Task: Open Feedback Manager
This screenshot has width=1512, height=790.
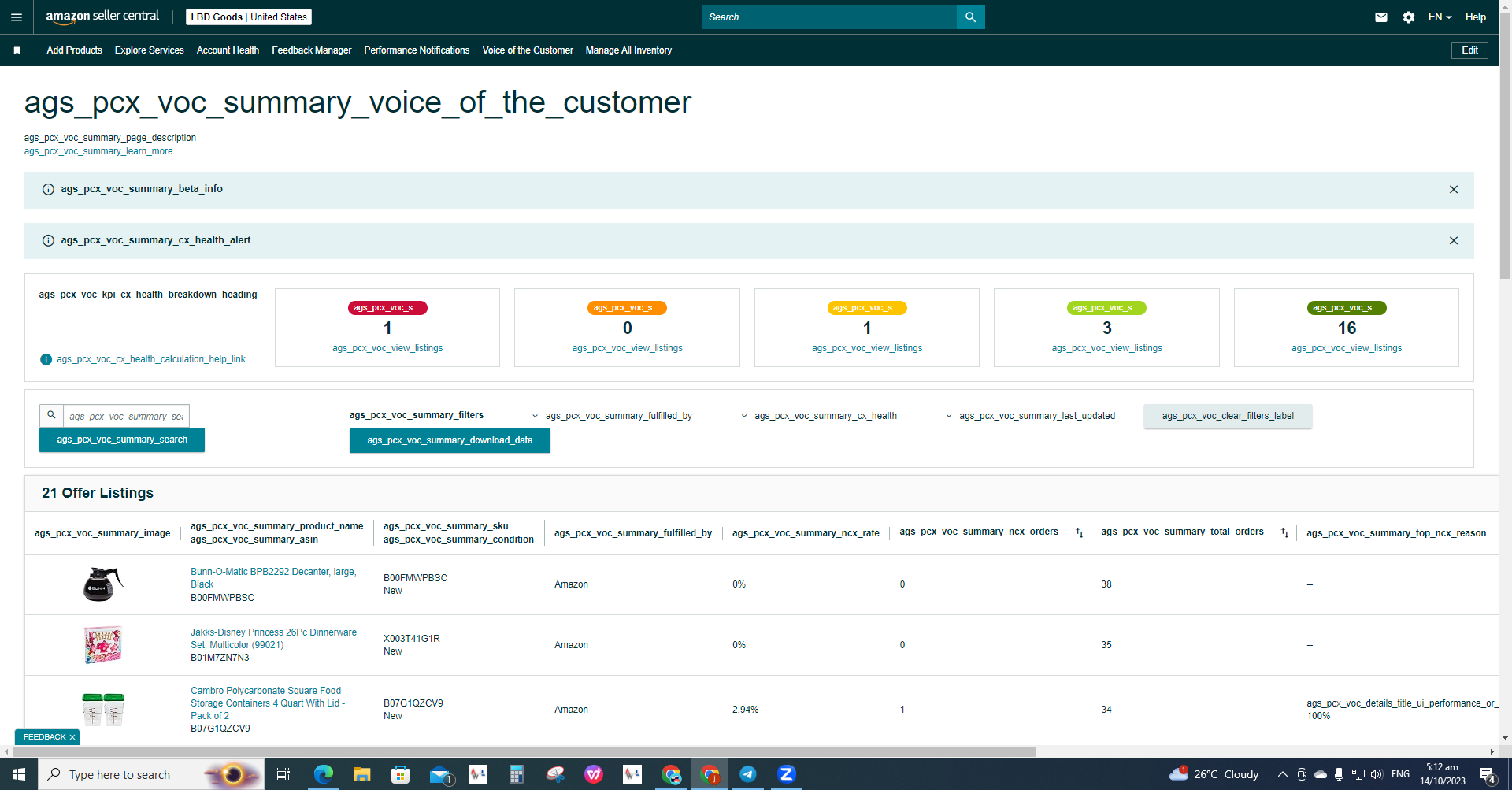Action: [x=311, y=50]
